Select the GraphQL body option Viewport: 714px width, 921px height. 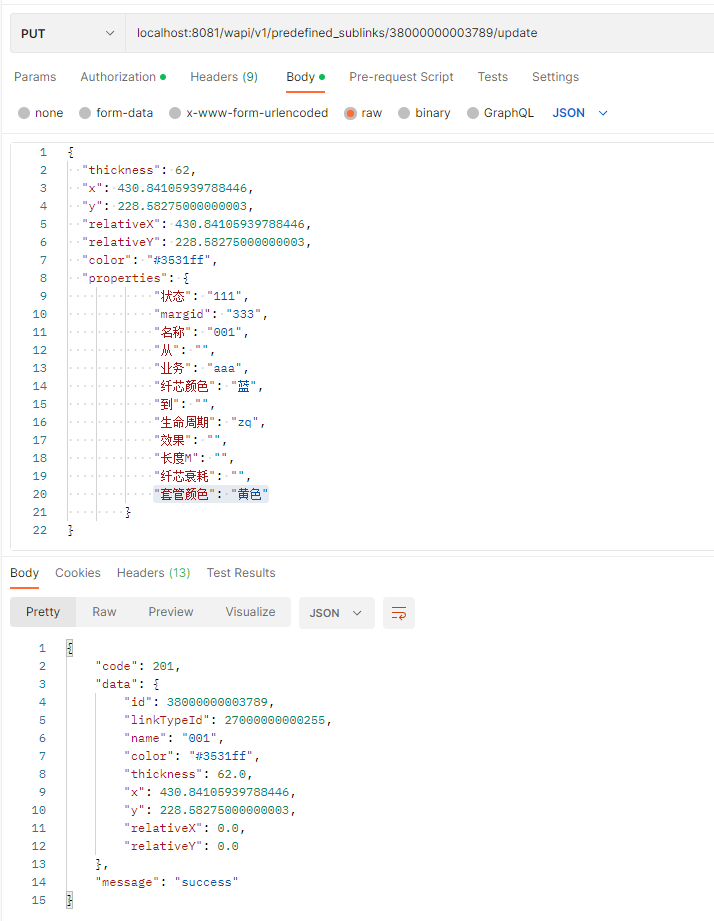click(474, 113)
